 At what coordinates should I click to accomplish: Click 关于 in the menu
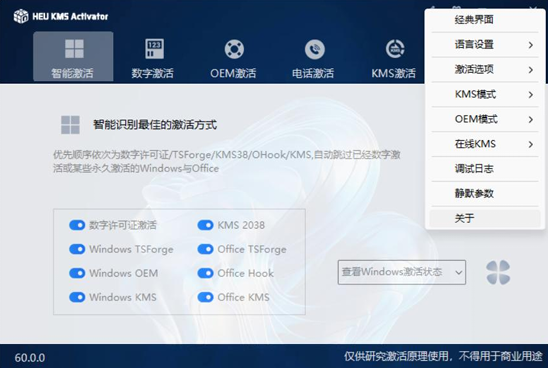485,218
